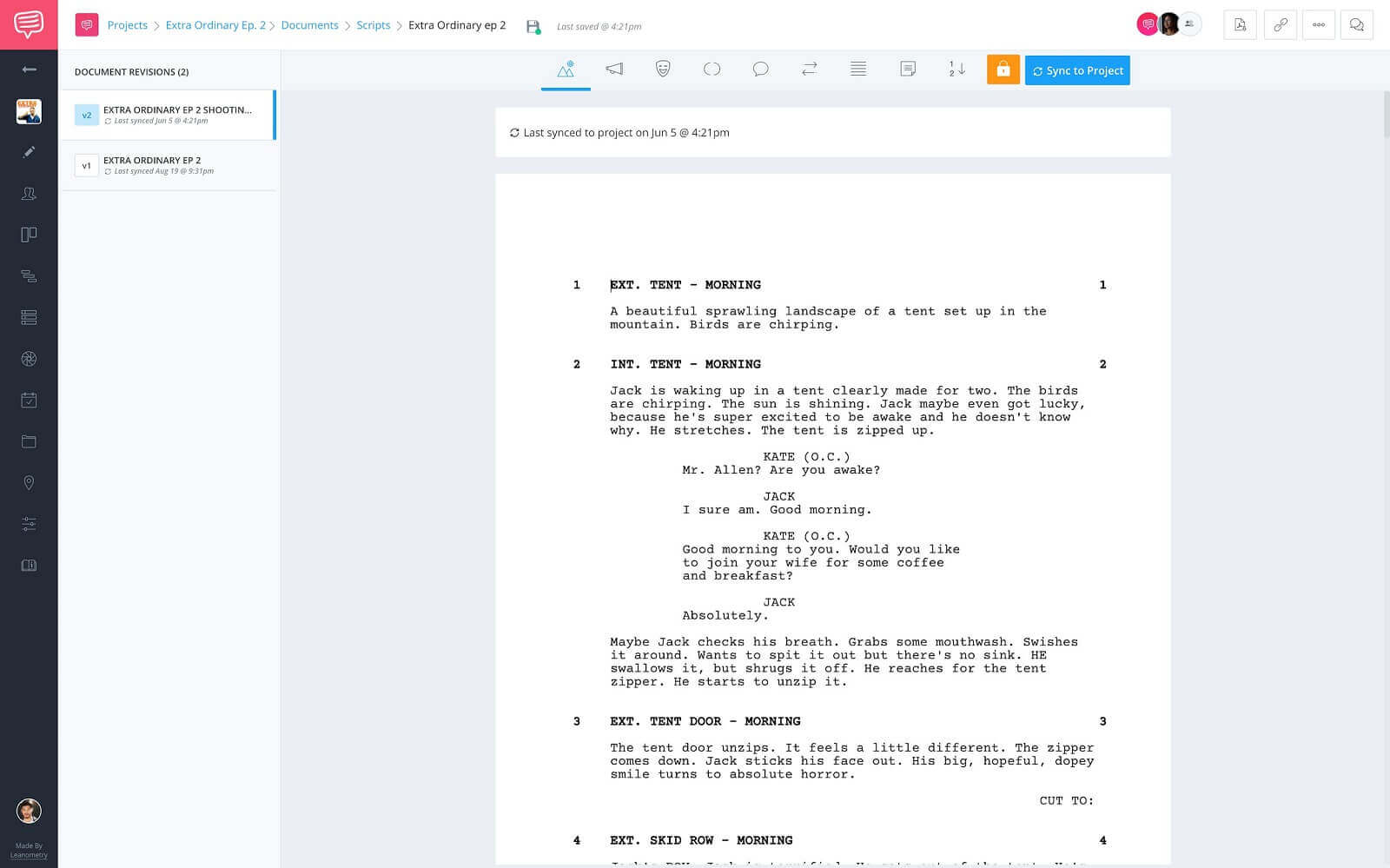
Task: Click Sync to Project button
Action: coord(1077,70)
